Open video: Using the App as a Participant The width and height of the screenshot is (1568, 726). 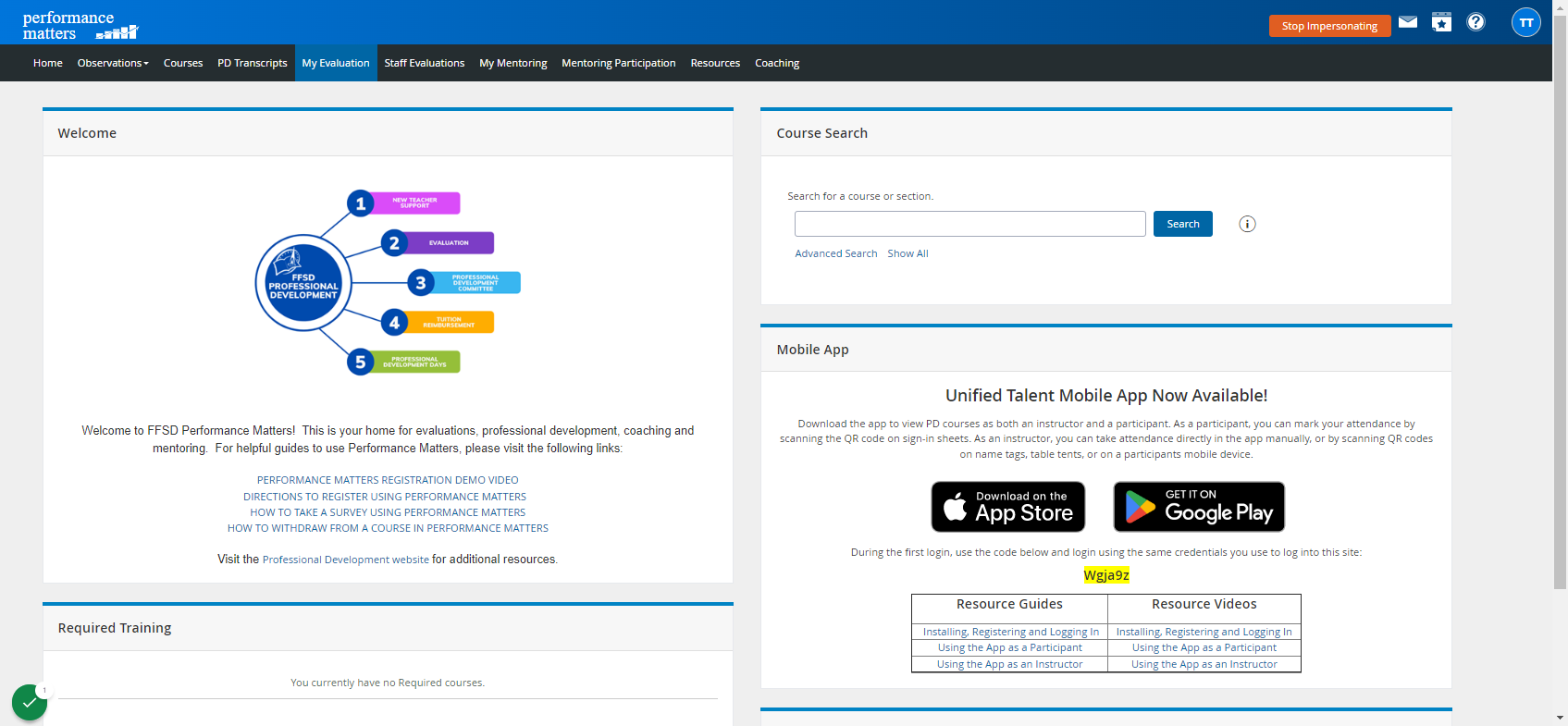tap(1204, 647)
